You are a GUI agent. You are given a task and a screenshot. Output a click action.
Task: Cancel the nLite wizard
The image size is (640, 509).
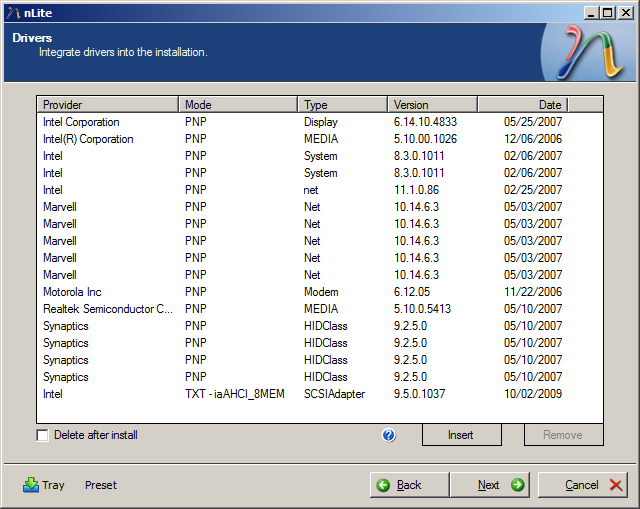pos(582,485)
